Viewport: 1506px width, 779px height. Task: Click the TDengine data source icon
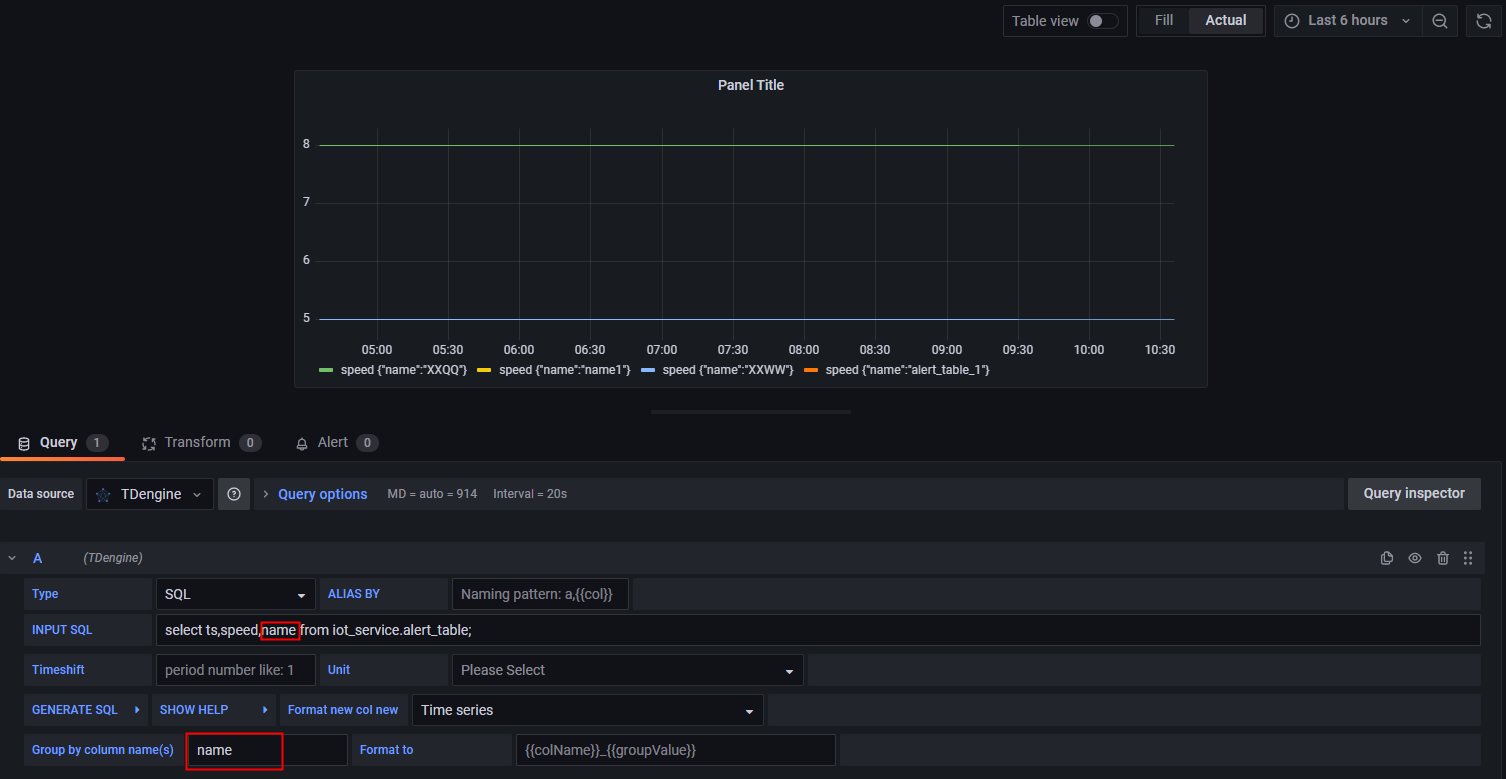point(104,493)
